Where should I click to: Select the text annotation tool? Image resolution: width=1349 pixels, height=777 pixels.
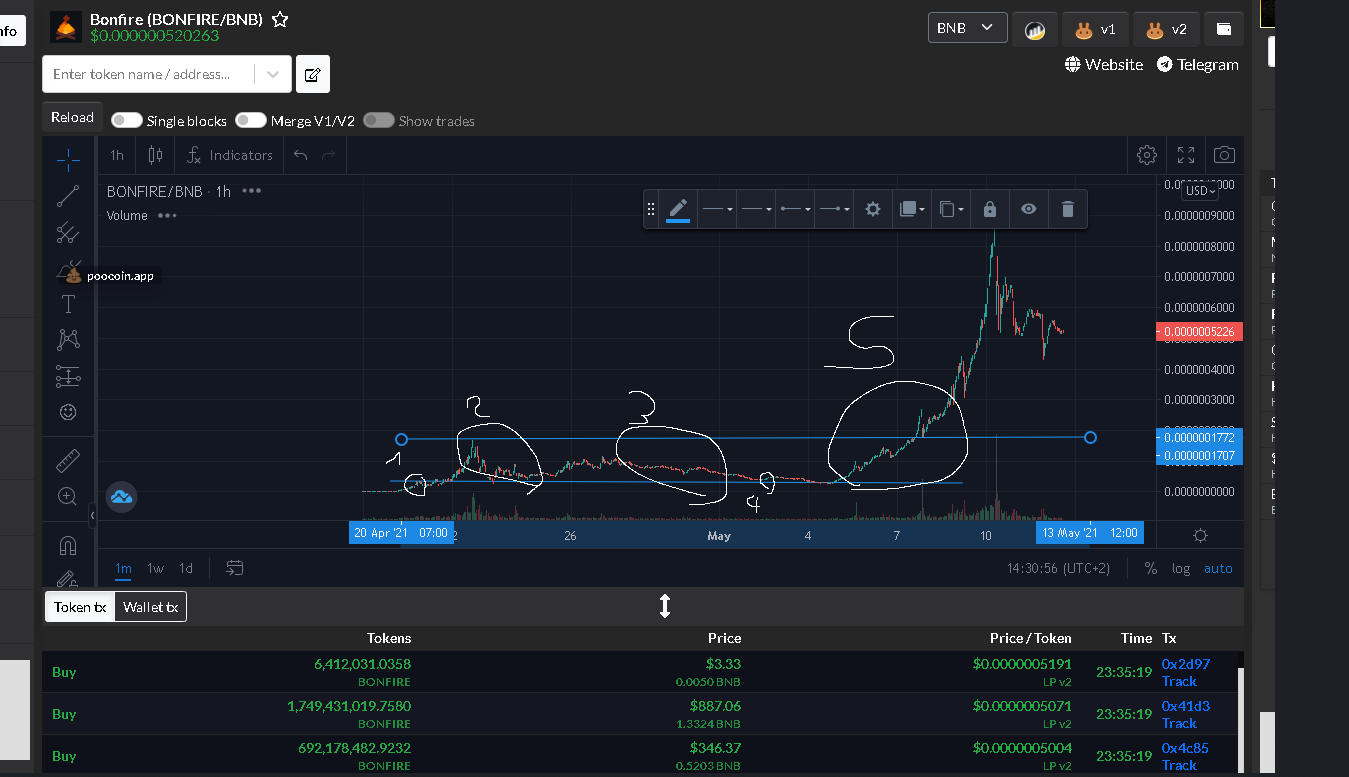click(68, 304)
